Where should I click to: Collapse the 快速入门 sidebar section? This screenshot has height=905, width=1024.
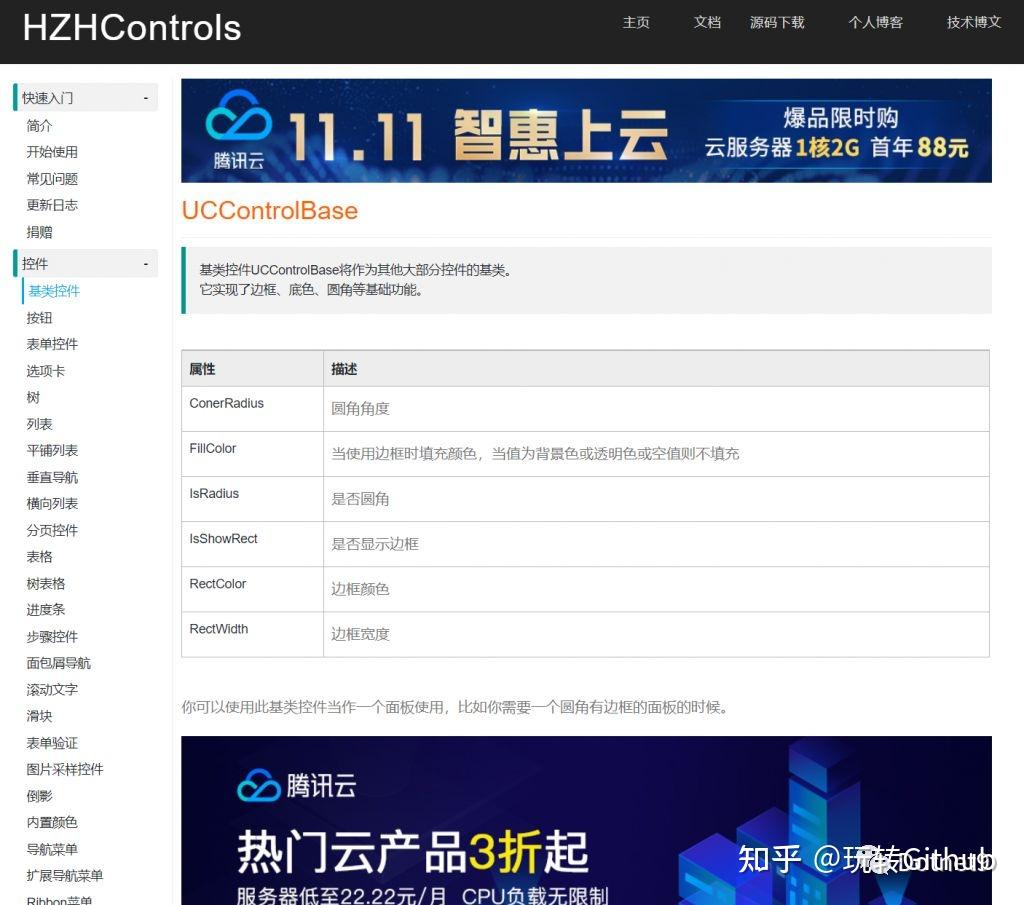(86, 98)
